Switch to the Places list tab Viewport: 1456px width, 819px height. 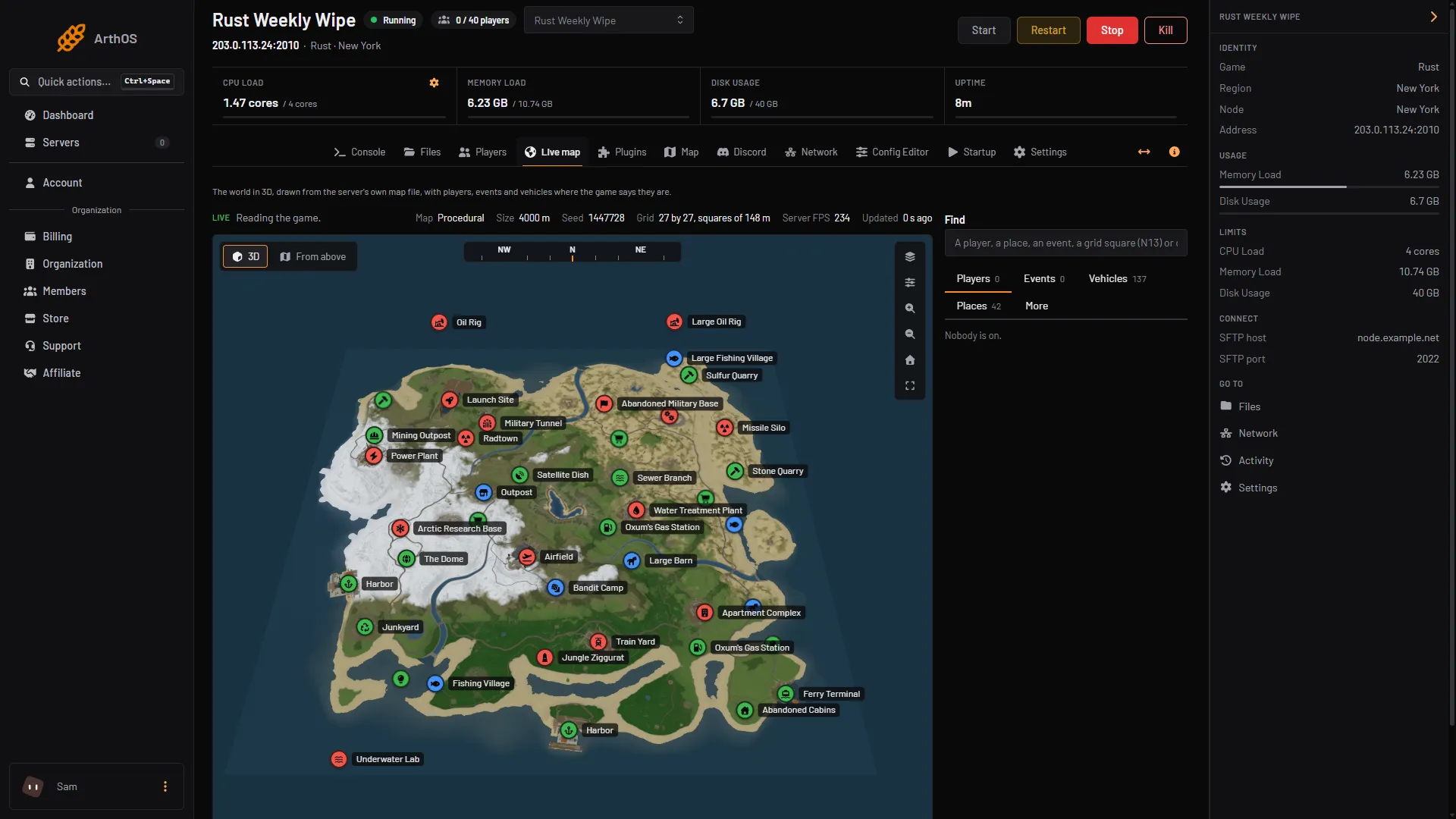click(x=978, y=306)
